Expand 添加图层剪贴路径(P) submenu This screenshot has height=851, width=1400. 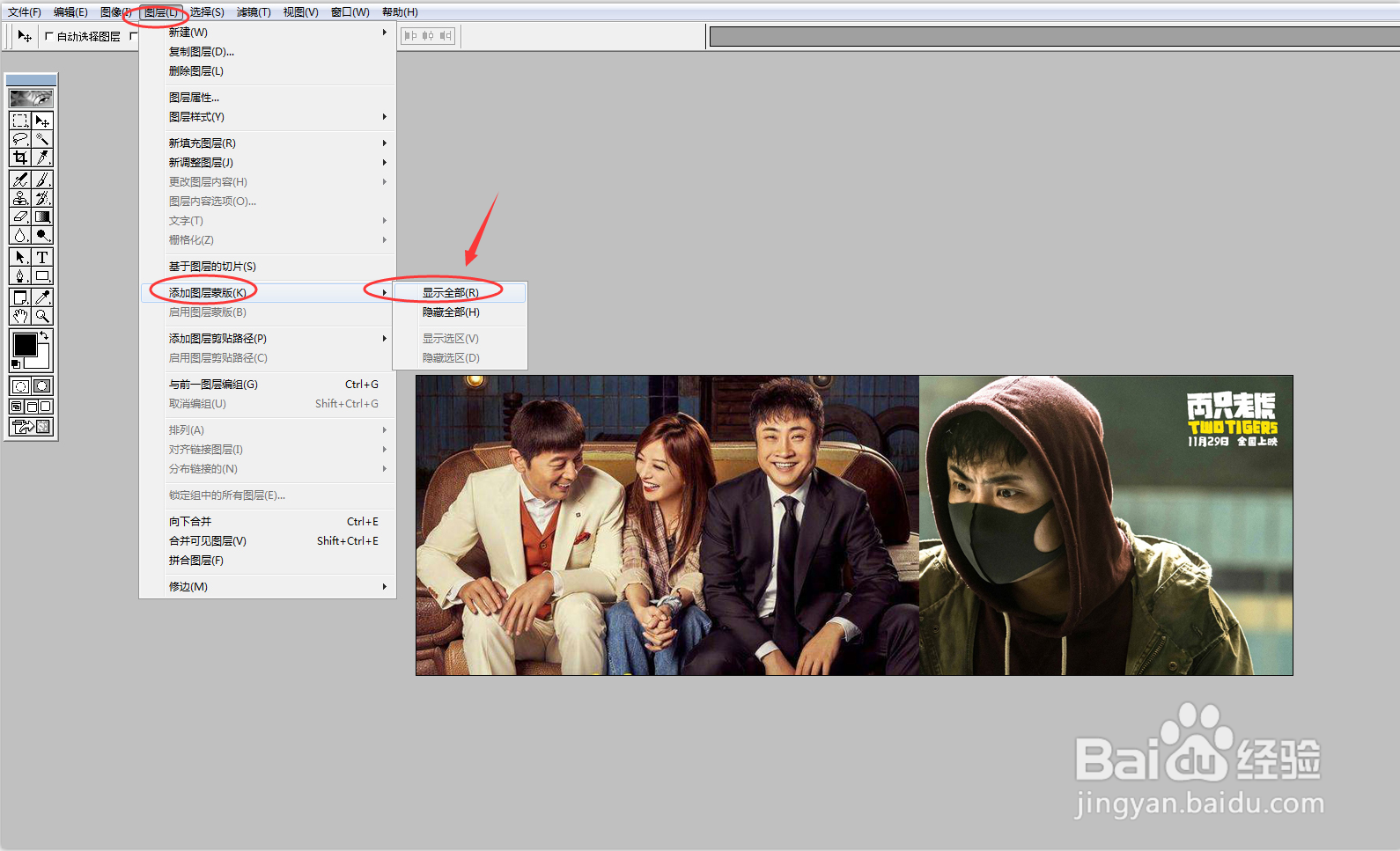pyautogui.click(x=269, y=339)
